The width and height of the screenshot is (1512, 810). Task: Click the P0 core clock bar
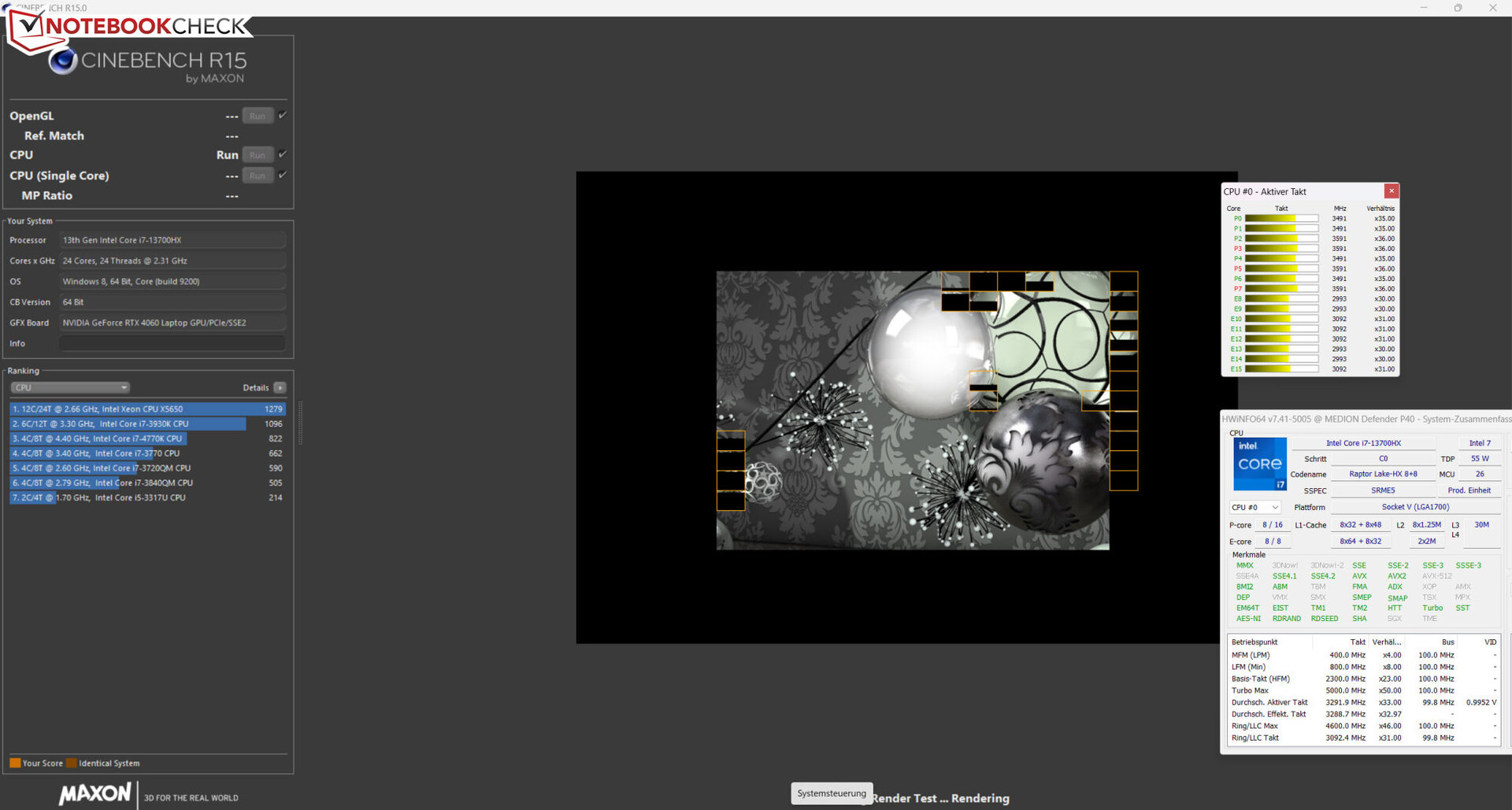pos(1280,219)
